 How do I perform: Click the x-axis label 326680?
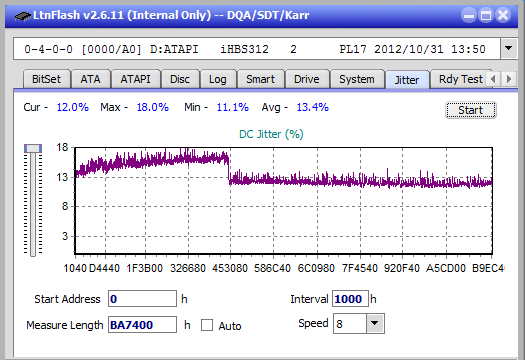click(x=188, y=268)
